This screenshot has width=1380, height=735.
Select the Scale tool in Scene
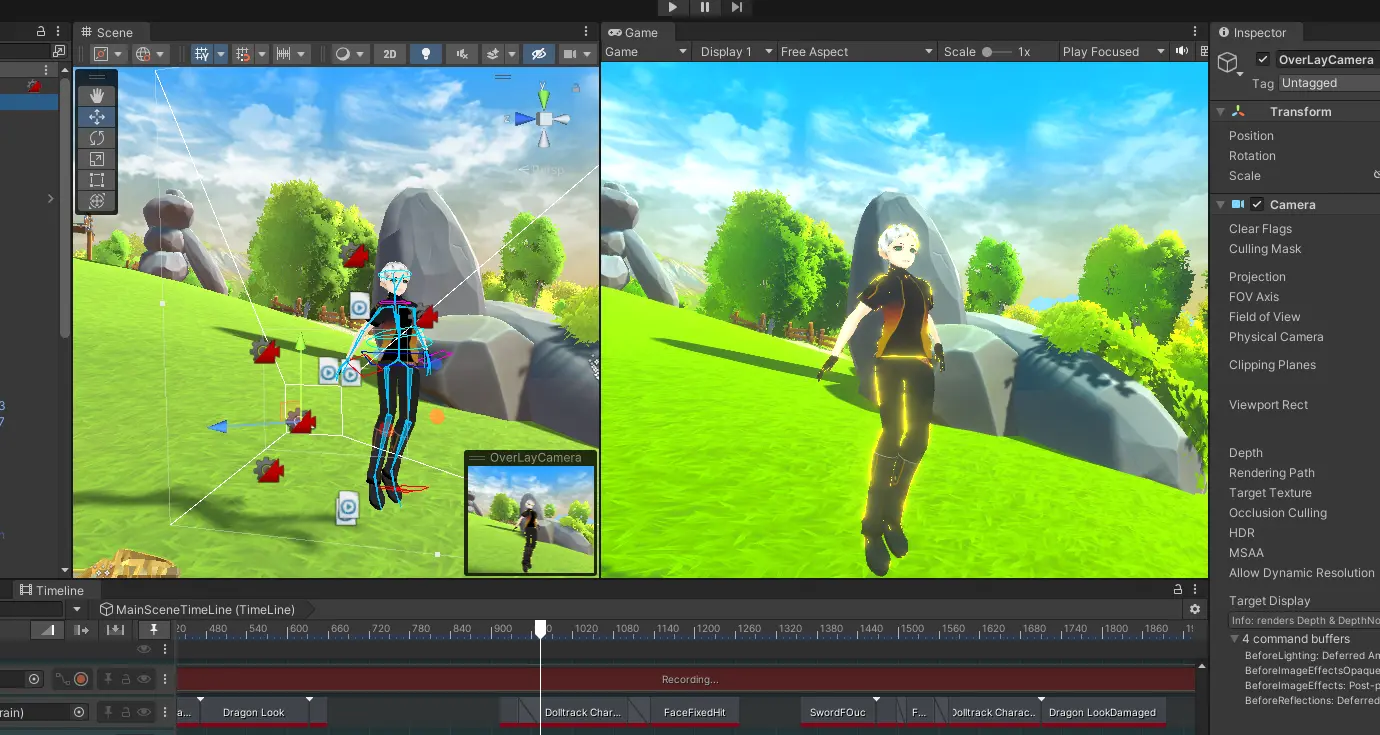pos(97,159)
